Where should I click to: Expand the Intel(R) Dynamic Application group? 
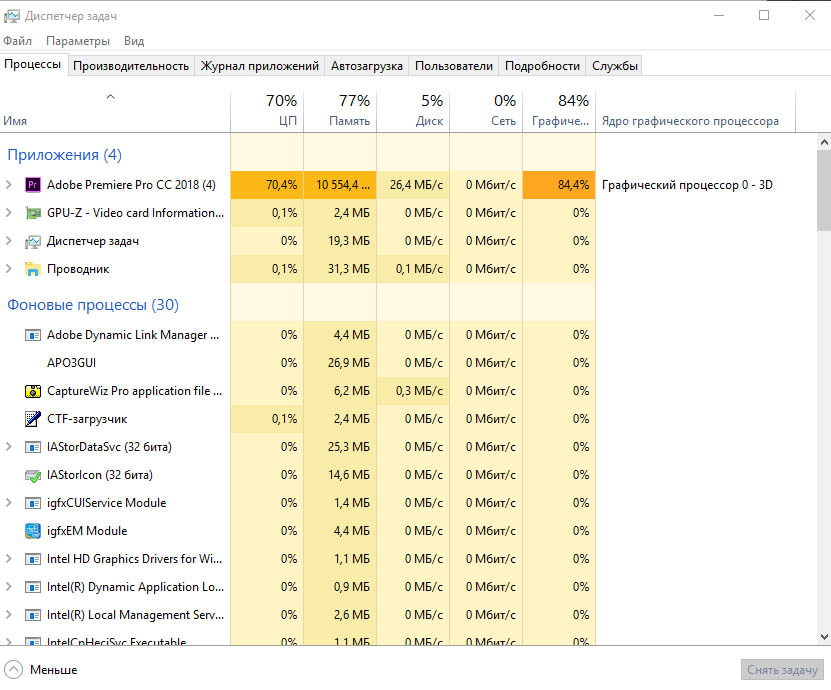pos(8,587)
